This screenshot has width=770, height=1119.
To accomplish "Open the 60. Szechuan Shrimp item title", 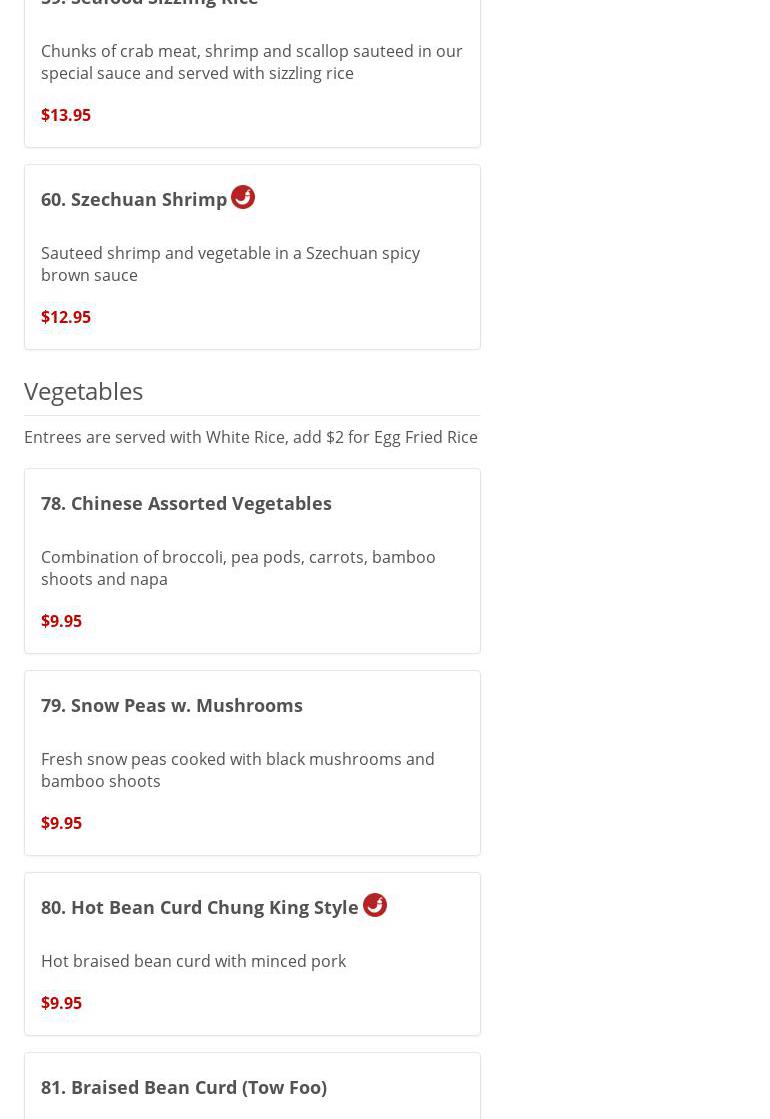I will [x=134, y=199].
